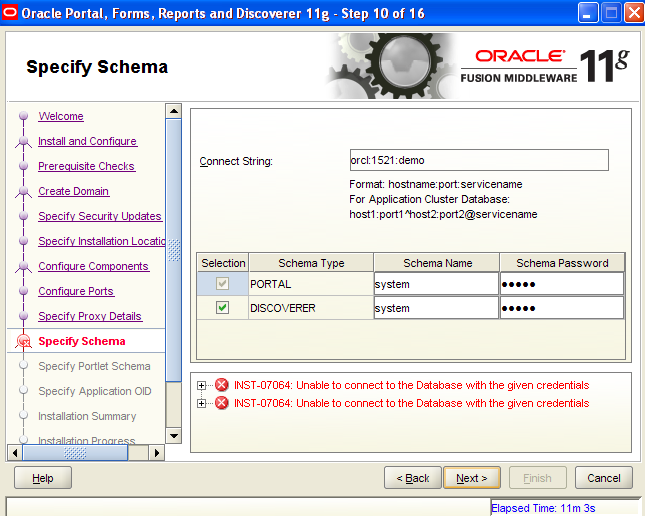This screenshot has height=516, width=645.
Task: Close the installer window
Action: [634, 13]
